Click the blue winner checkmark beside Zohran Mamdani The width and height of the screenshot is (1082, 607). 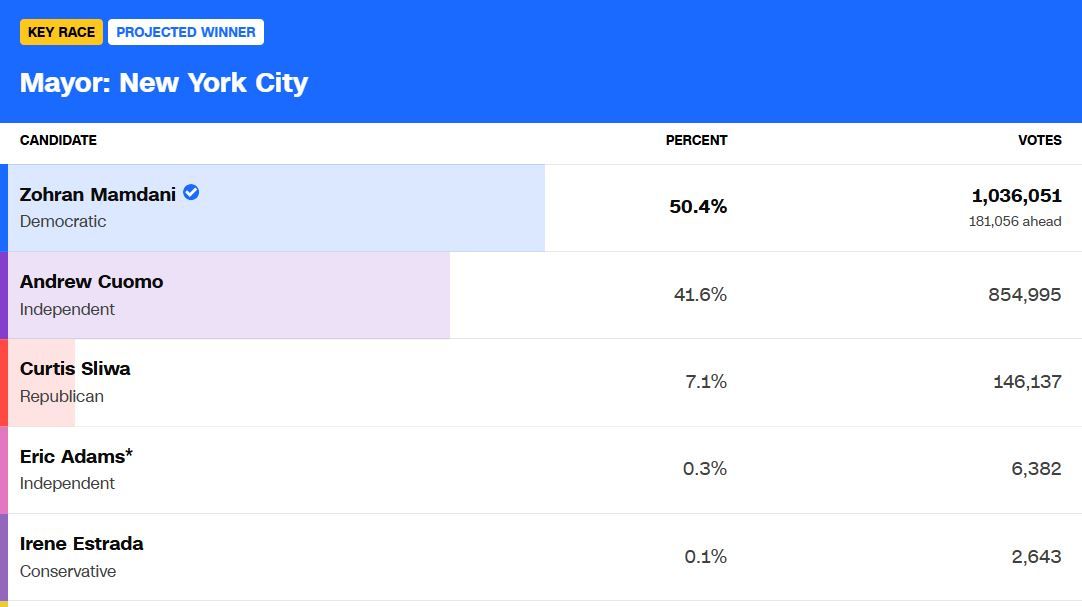[x=191, y=193]
